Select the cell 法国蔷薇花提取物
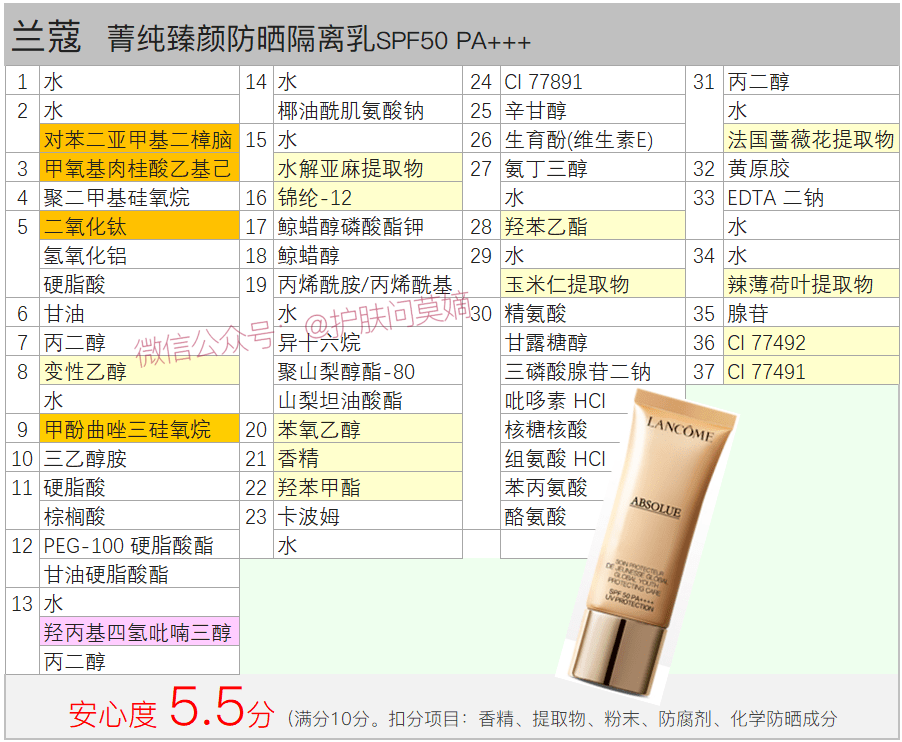The image size is (902, 742). (811, 139)
